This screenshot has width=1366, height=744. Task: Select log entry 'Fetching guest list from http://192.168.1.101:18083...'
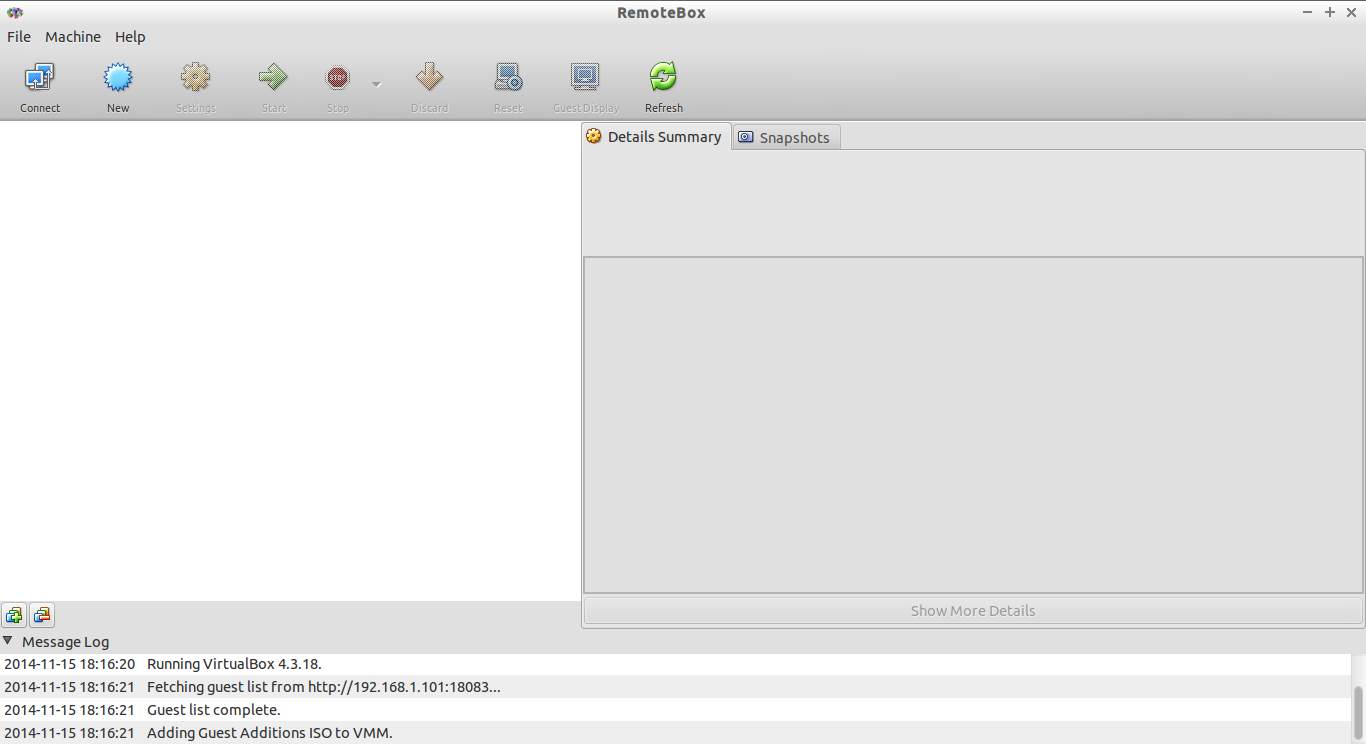coord(675,687)
